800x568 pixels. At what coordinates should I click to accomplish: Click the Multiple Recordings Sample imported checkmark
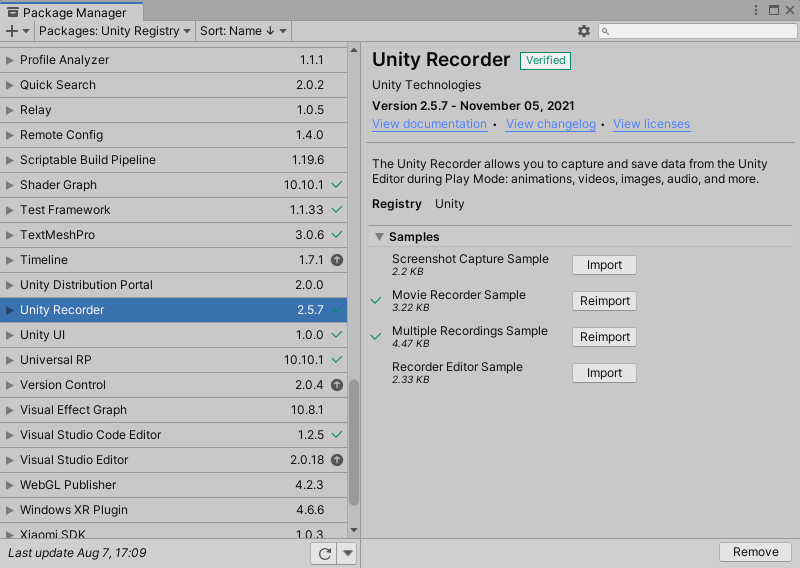pos(376,337)
